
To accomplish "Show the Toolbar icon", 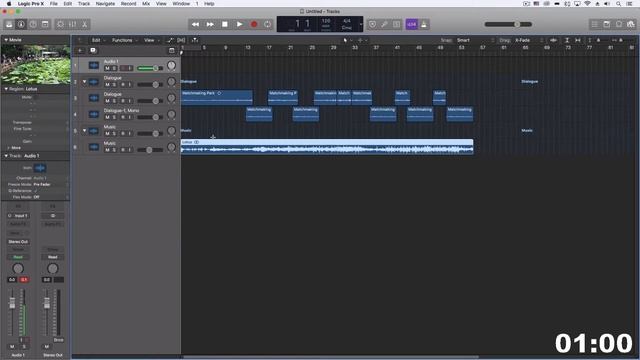I will click(45, 24).
